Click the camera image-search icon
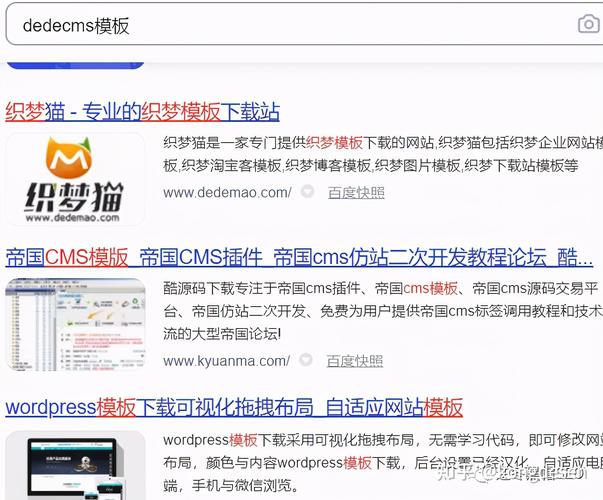The width and height of the screenshot is (603, 500). coord(589,25)
